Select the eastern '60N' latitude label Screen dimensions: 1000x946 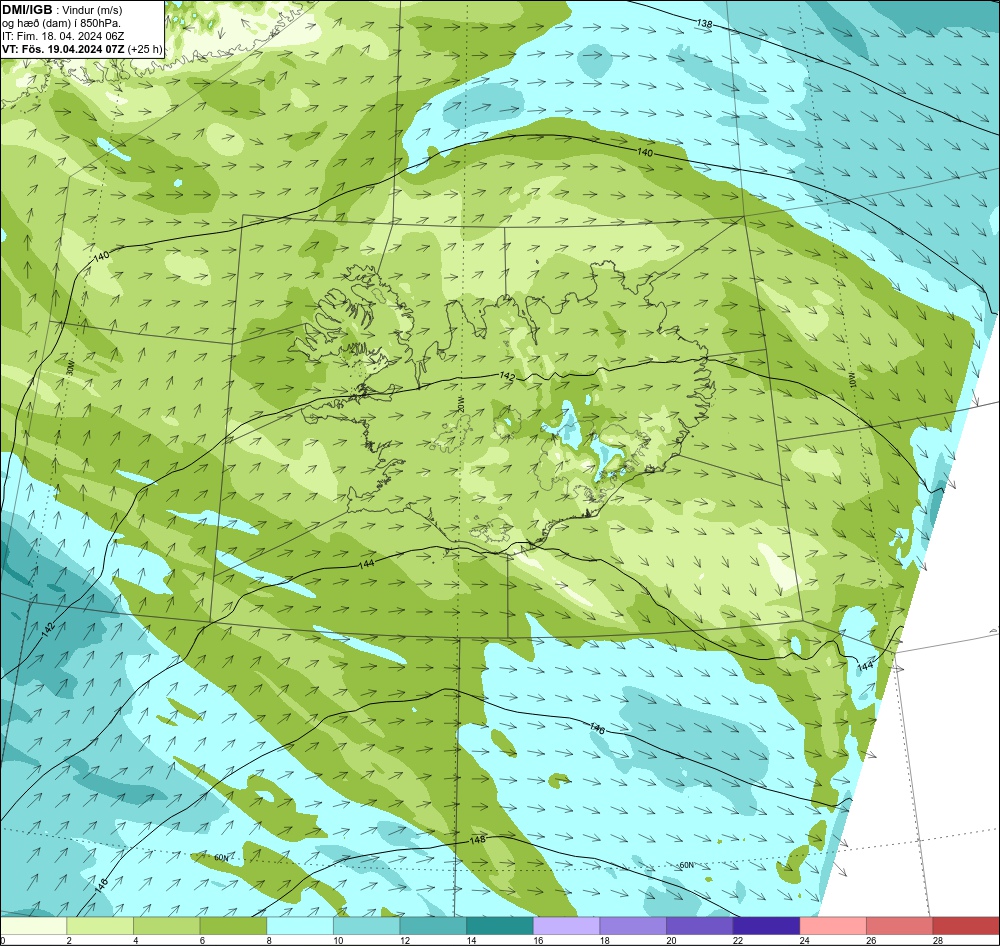coord(686,866)
